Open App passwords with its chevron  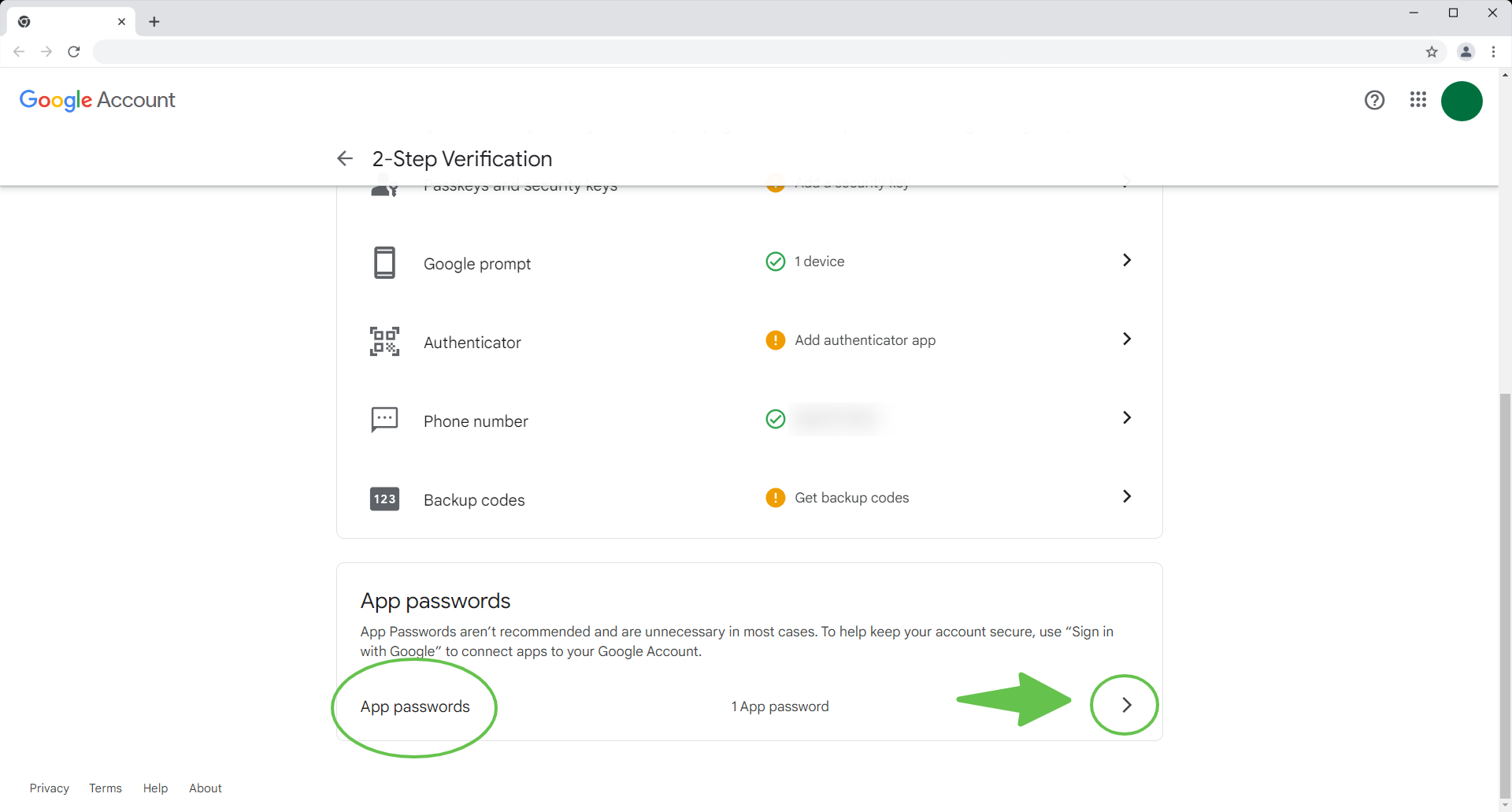click(x=1127, y=705)
